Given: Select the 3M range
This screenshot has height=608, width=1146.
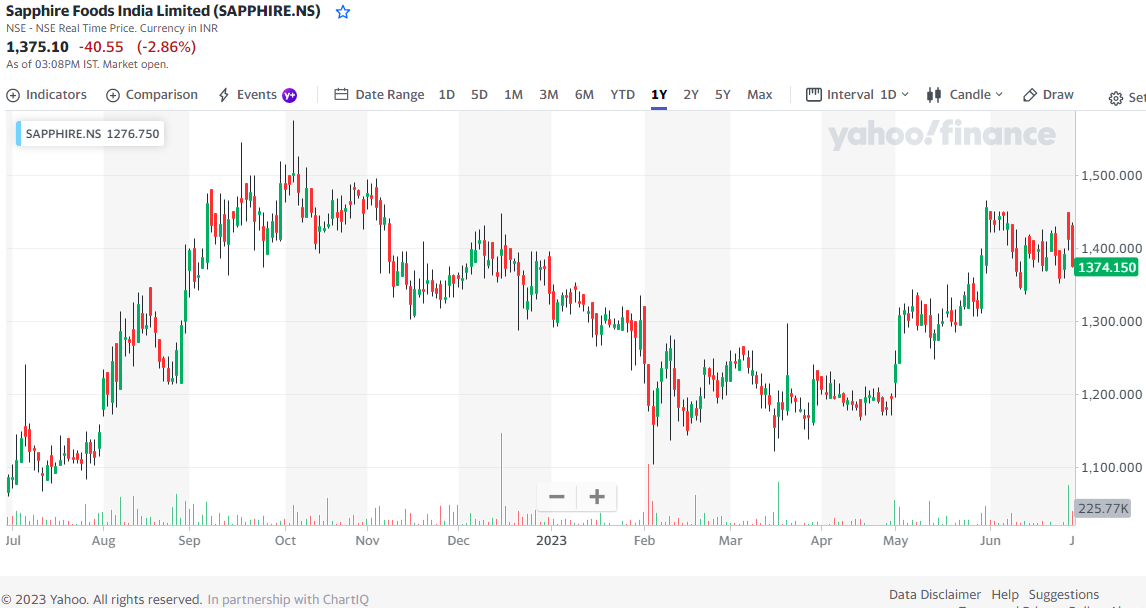Looking at the screenshot, I should pos(549,95).
